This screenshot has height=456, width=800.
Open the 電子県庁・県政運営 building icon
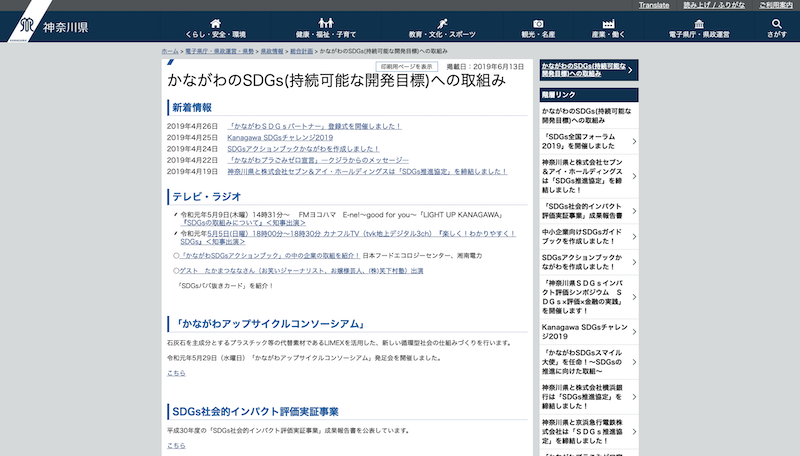(699, 23)
